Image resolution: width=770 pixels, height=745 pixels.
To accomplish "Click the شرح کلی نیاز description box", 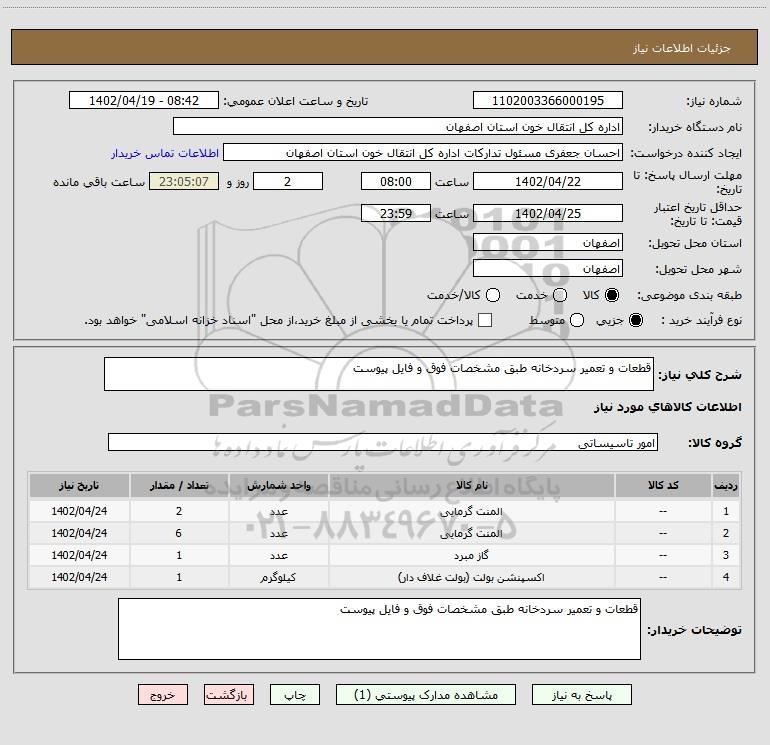I will pyautogui.click(x=379, y=374).
